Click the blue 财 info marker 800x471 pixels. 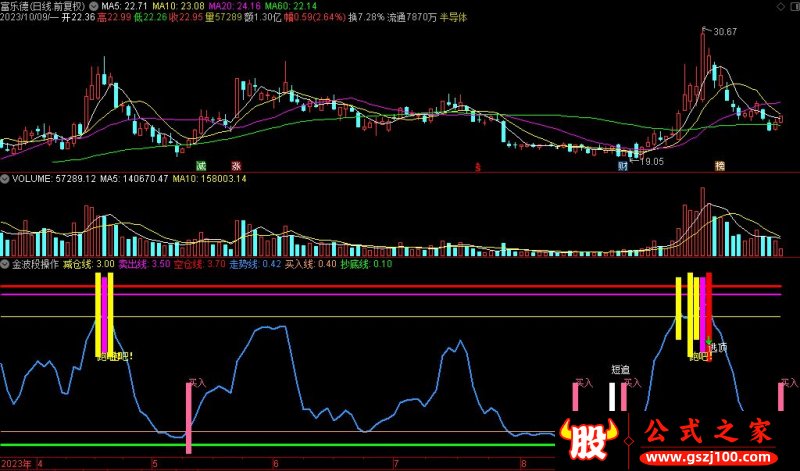(x=622, y=166)
